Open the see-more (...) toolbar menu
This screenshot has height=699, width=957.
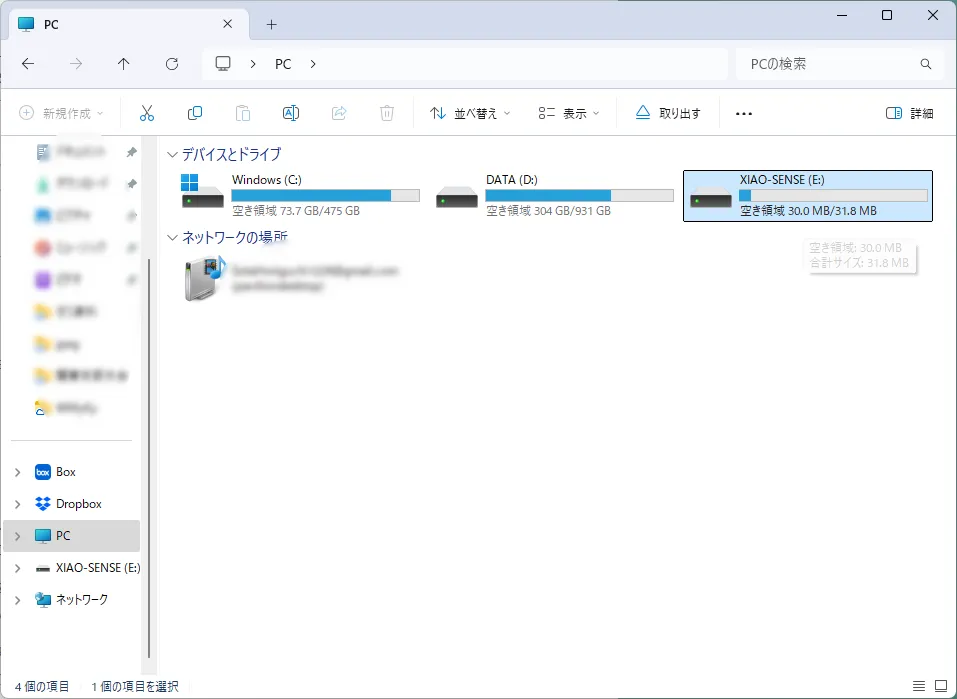pos(743,113)
